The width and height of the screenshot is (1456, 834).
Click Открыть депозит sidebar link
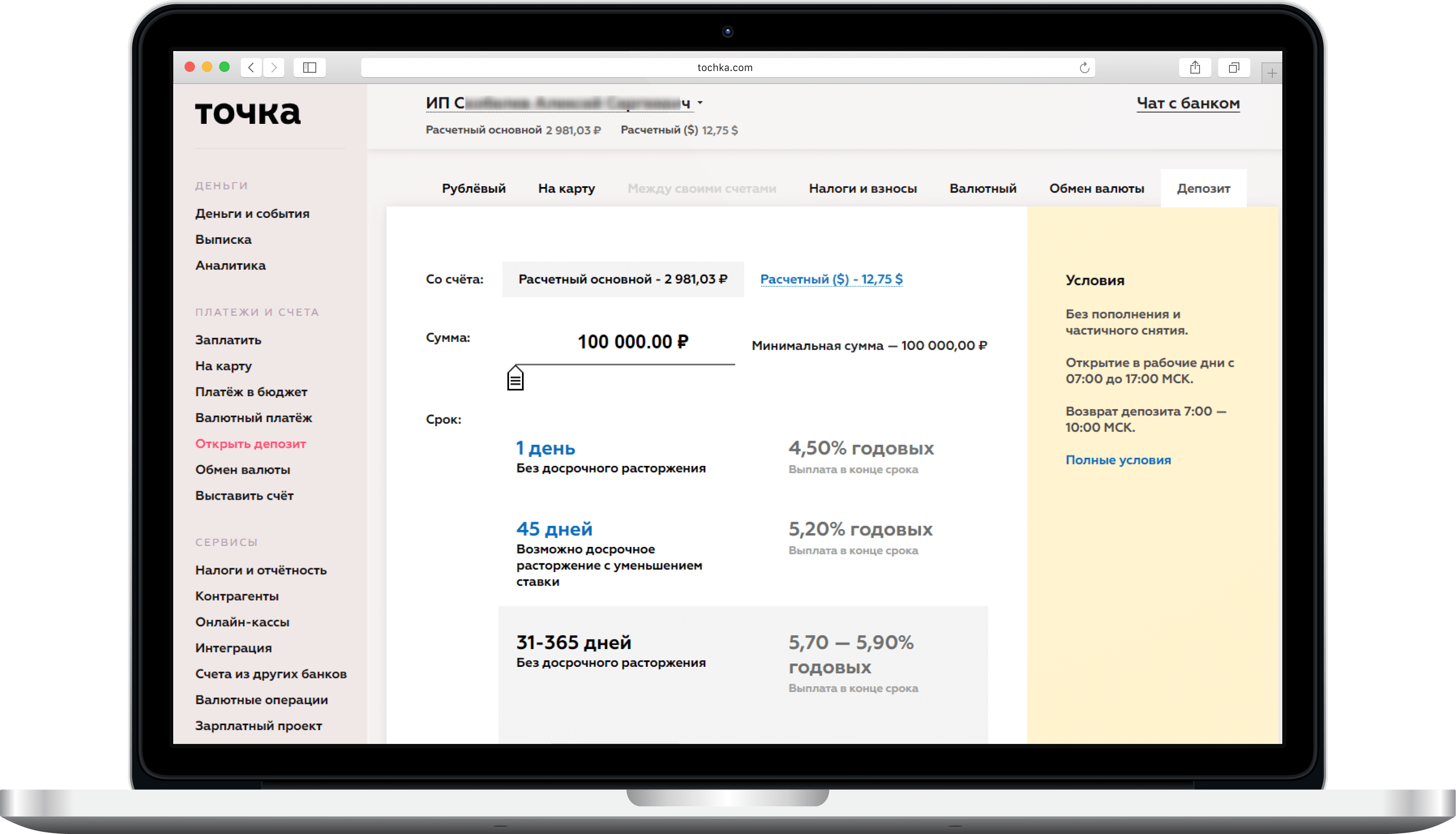point(251,444)
